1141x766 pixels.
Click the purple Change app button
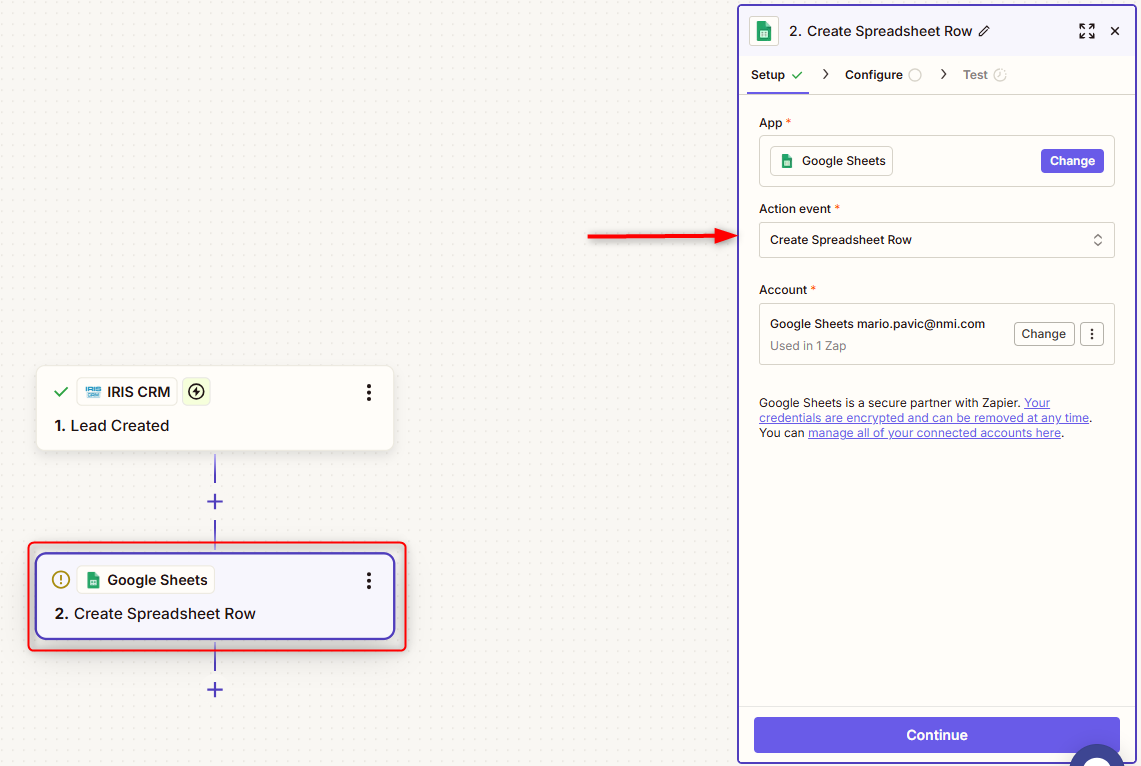(1072, 161)
